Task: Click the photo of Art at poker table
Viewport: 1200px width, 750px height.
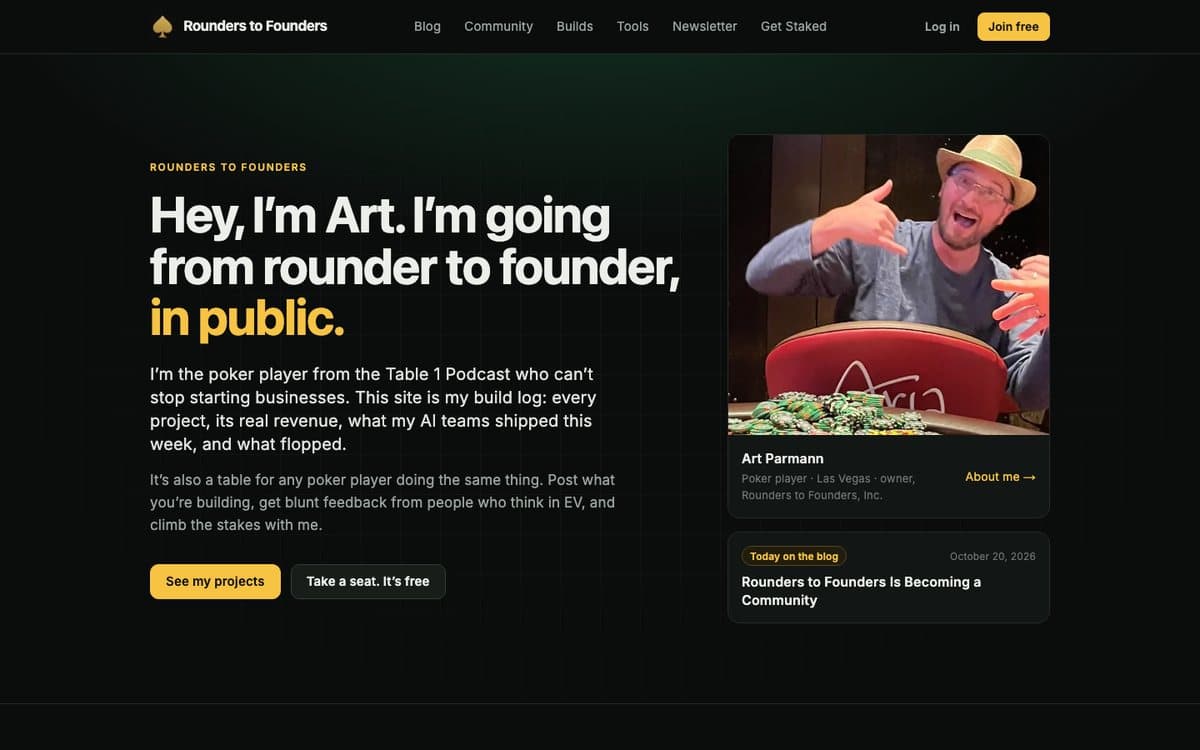Action: 889,285
